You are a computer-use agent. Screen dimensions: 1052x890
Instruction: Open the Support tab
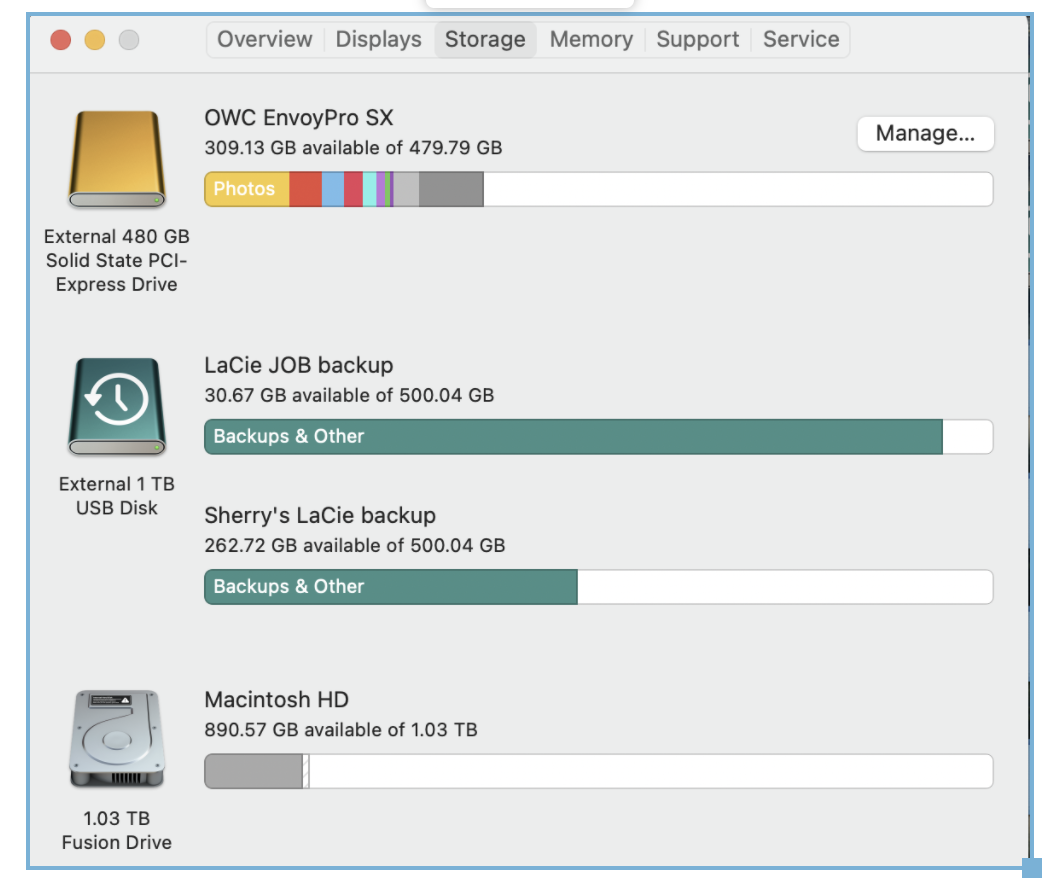[x=698, y=40]
